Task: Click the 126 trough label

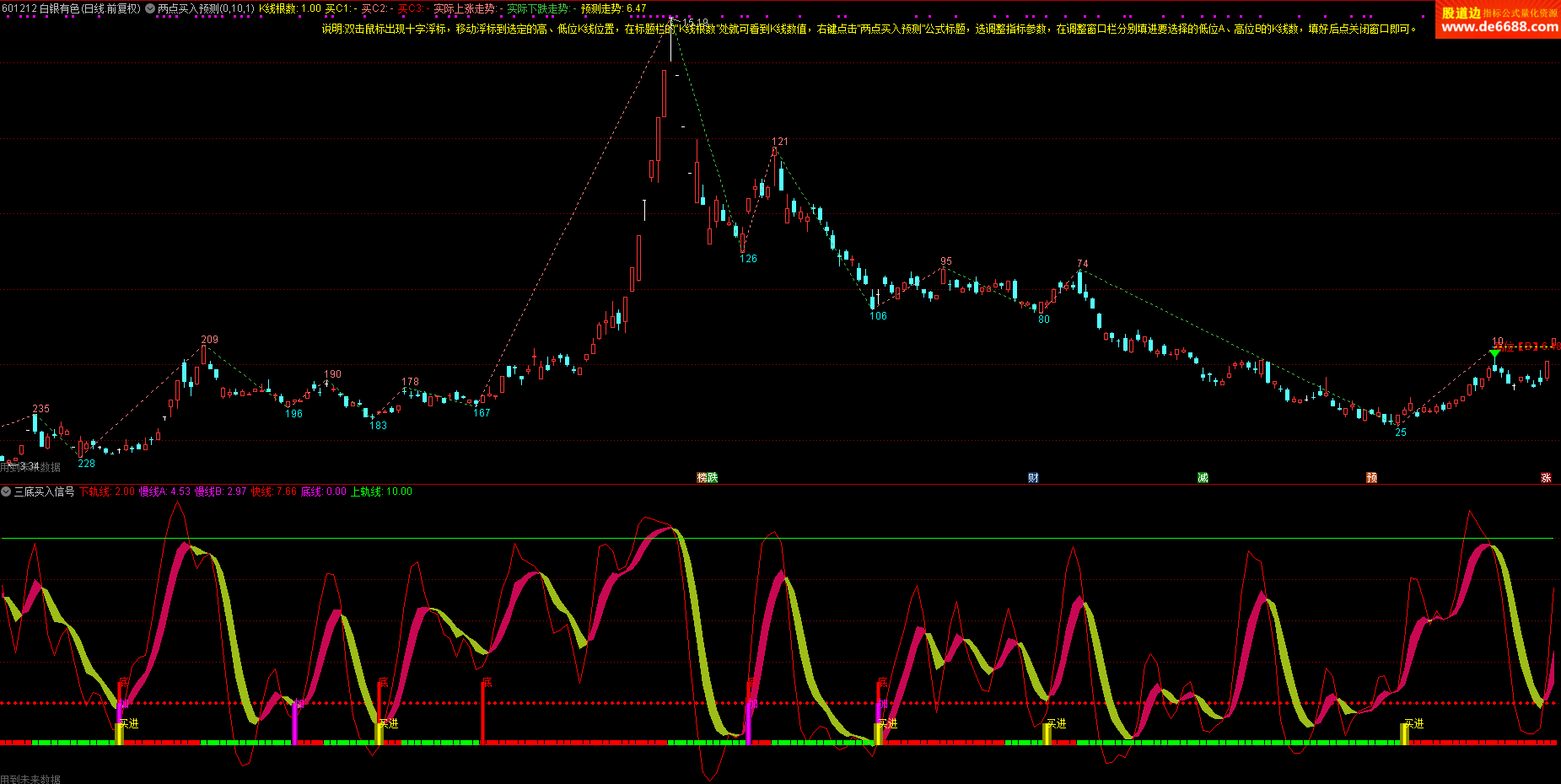Action: pyautogui.click(x=749, y=259)
